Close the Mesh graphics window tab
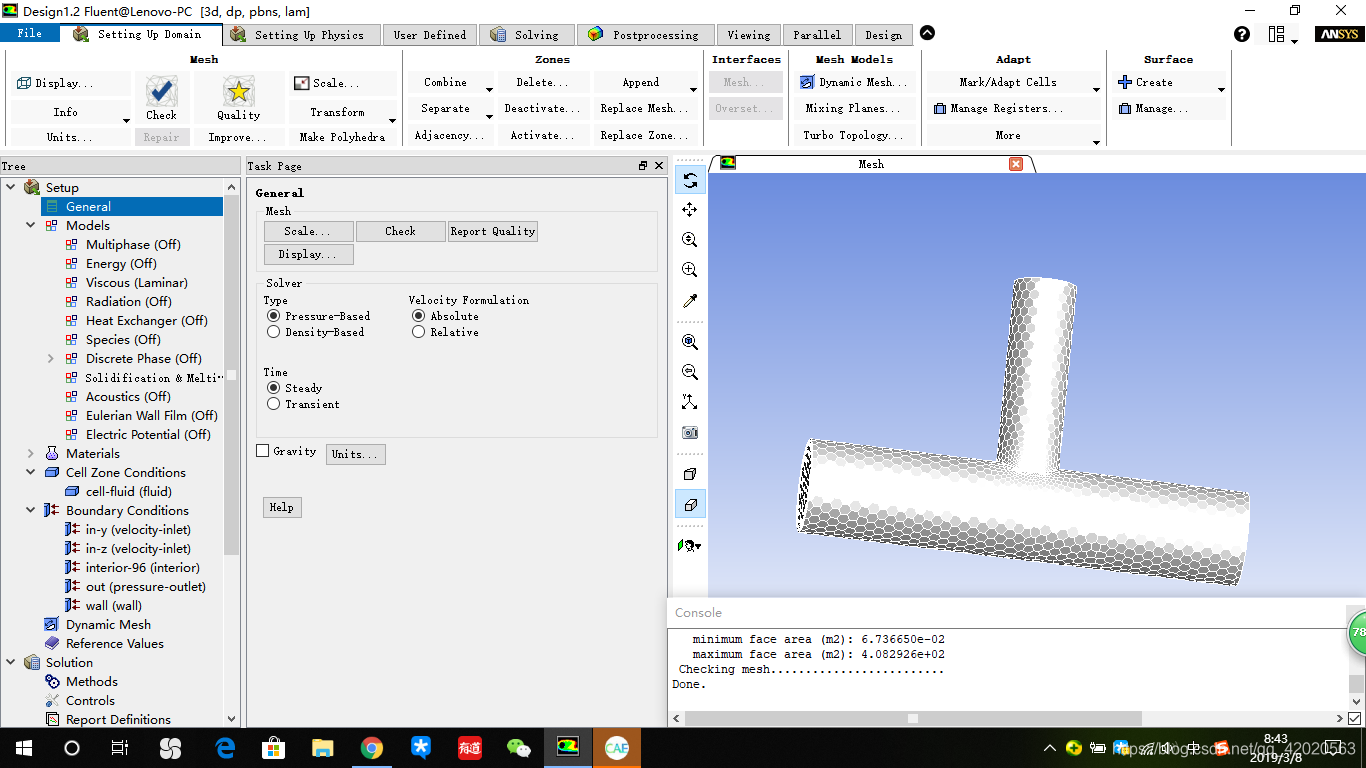The height and width of the screenshot is (768, 1366). (1016, 164)
